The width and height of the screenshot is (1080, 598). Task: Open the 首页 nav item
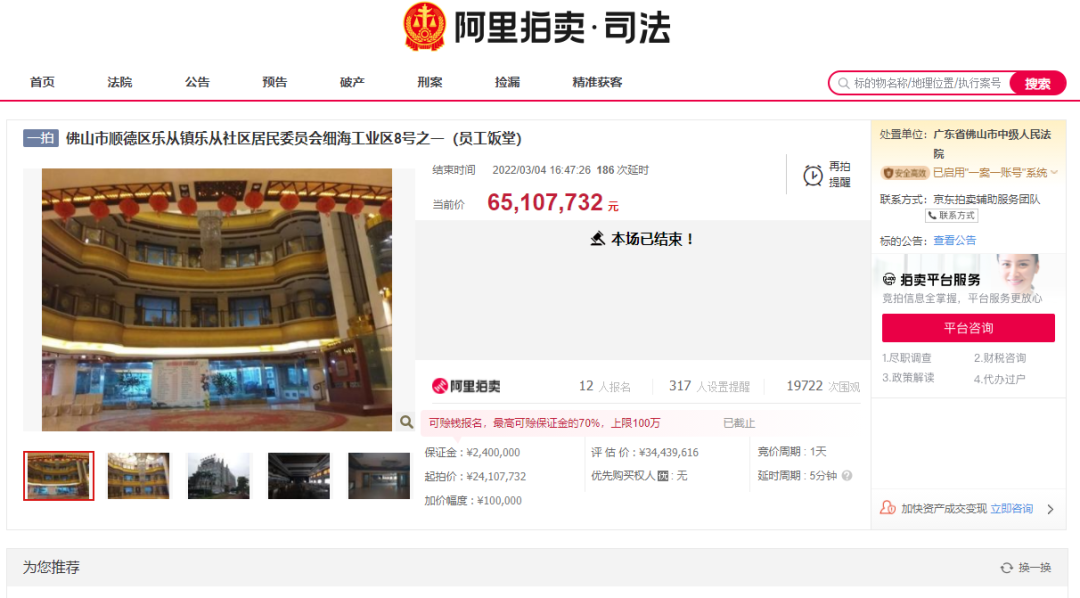pyautogui.click(x=42, y=82)
